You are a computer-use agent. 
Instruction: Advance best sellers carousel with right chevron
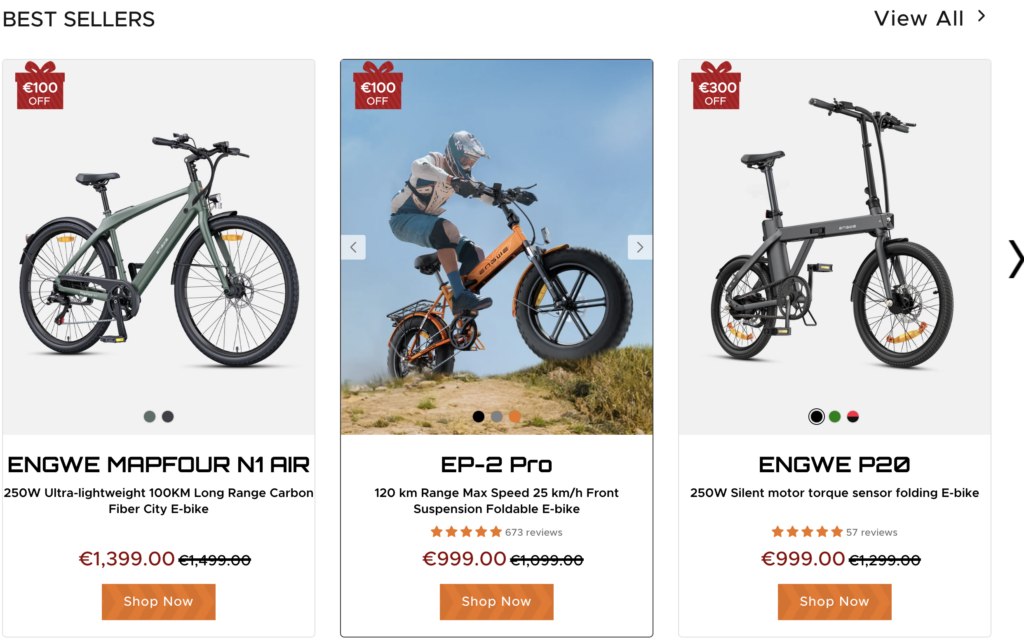[x=1016, y=259]
